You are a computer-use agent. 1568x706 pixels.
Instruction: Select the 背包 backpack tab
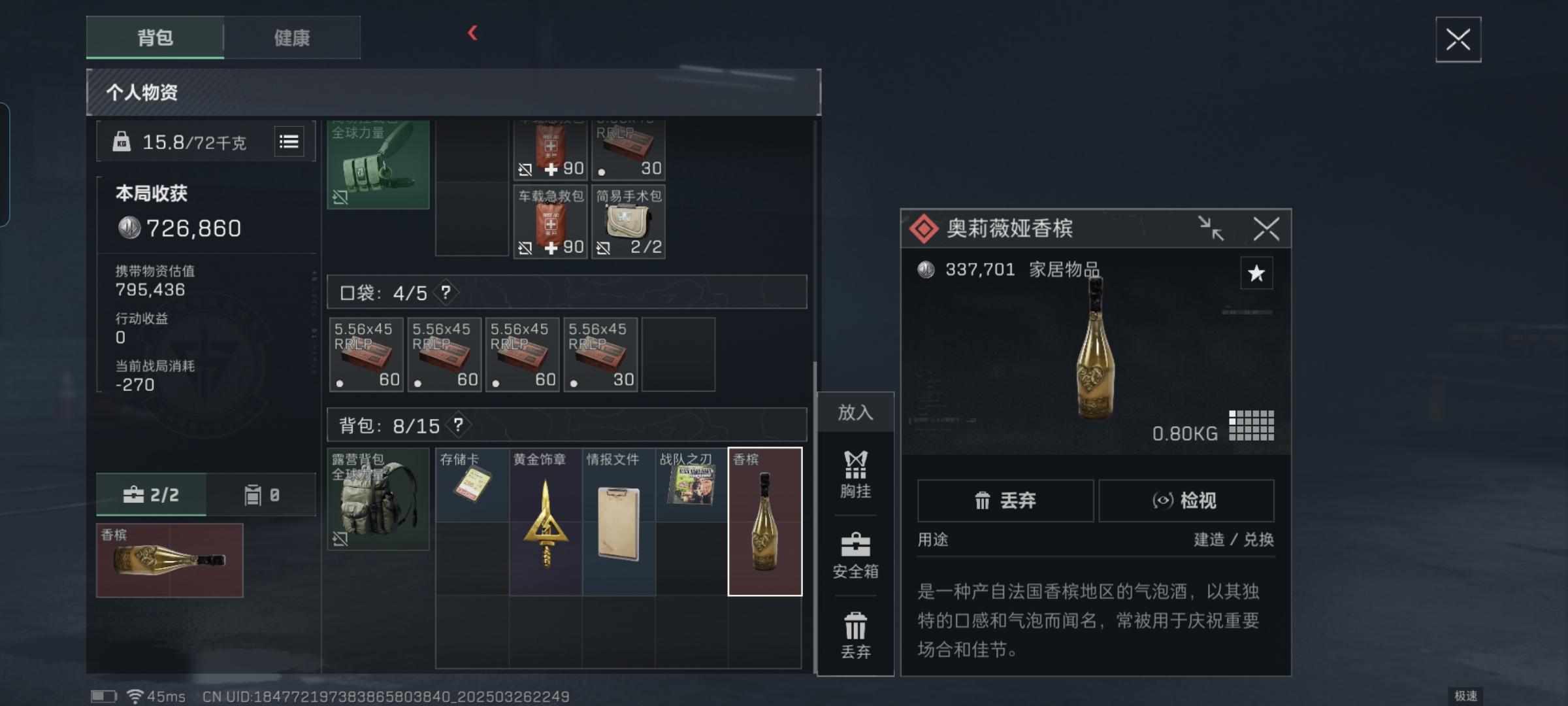coord(155,38)
